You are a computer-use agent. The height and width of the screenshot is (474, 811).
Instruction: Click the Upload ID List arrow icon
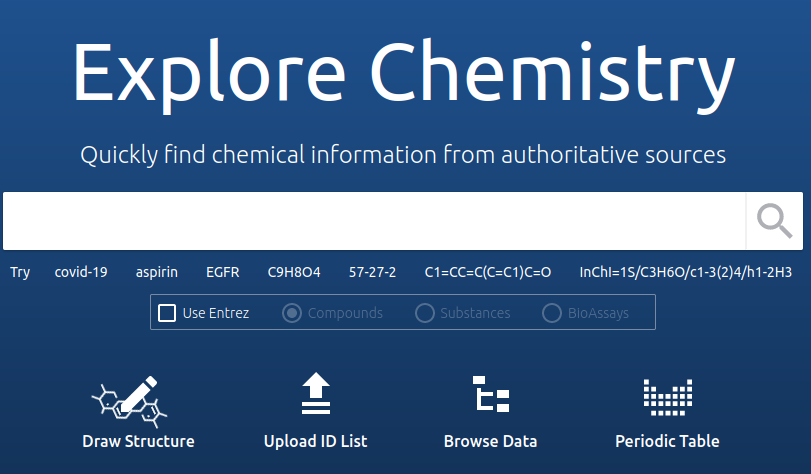point(315,394)
